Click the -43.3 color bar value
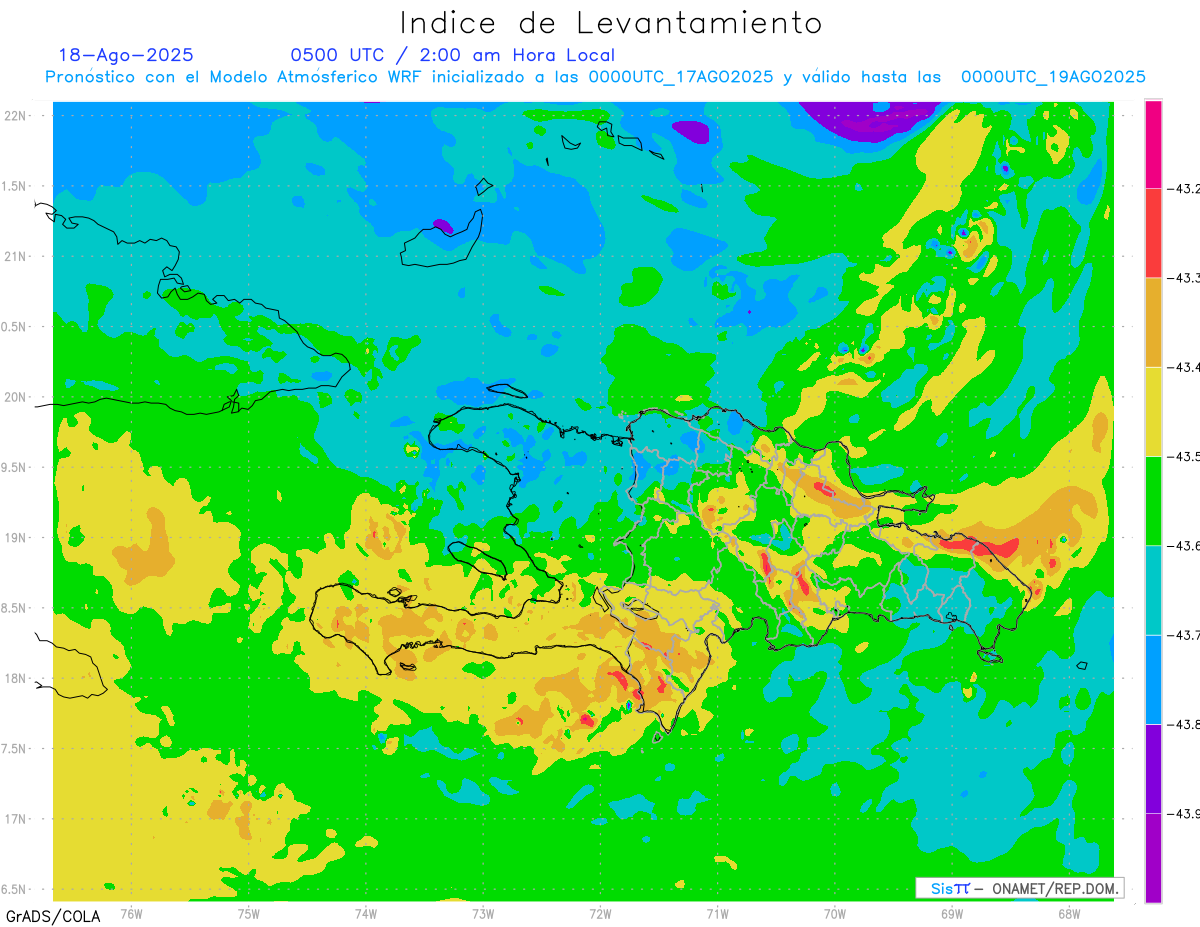Image resolution: width=1200 pixels, height=927 pixels. tap(1186, 278)
